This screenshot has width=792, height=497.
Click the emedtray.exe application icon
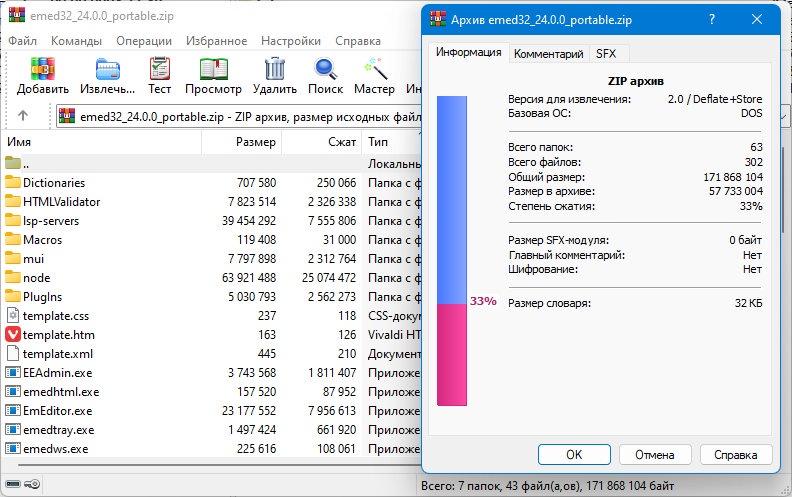13,430
